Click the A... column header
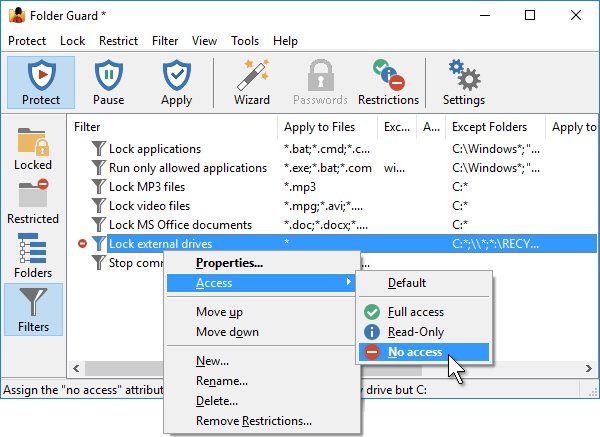The height and width of the screenshot is (437, 600). [x=431, y=127]
